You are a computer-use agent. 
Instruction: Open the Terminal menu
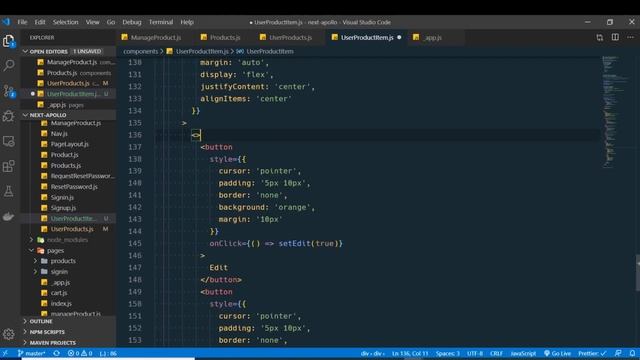161,22
